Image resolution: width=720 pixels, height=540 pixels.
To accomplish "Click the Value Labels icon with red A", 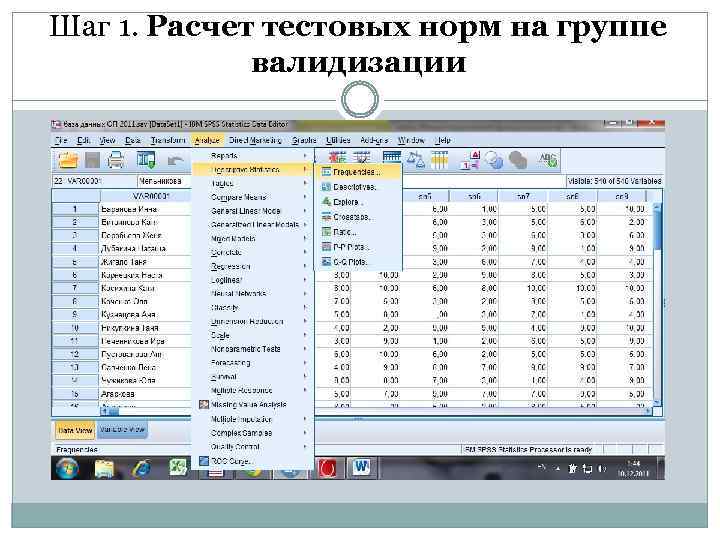I will (x=470, y=160).
